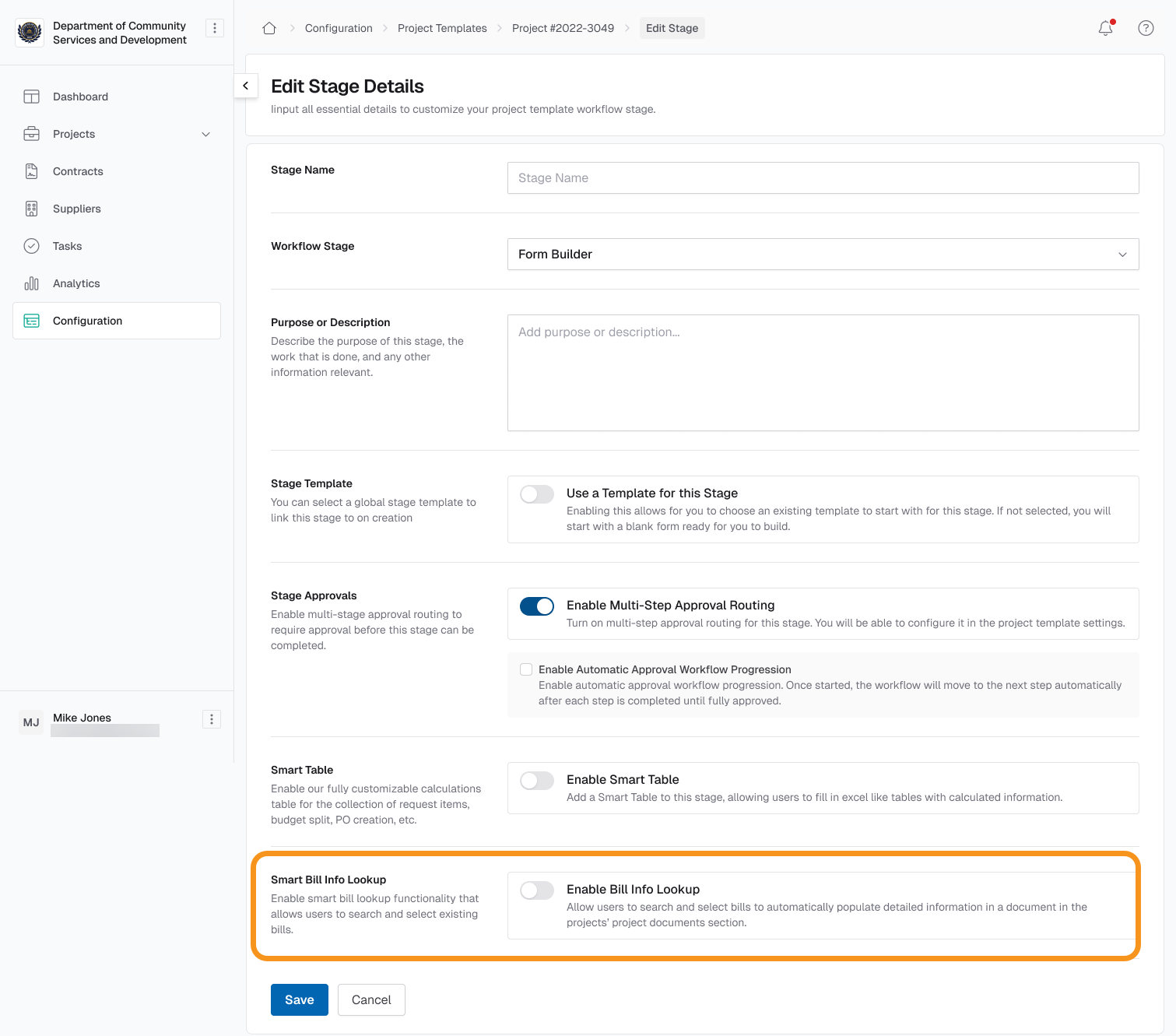Click the Save button
The height and width of the screenshot is (1036, 1176).
(x=300, y=1000)
